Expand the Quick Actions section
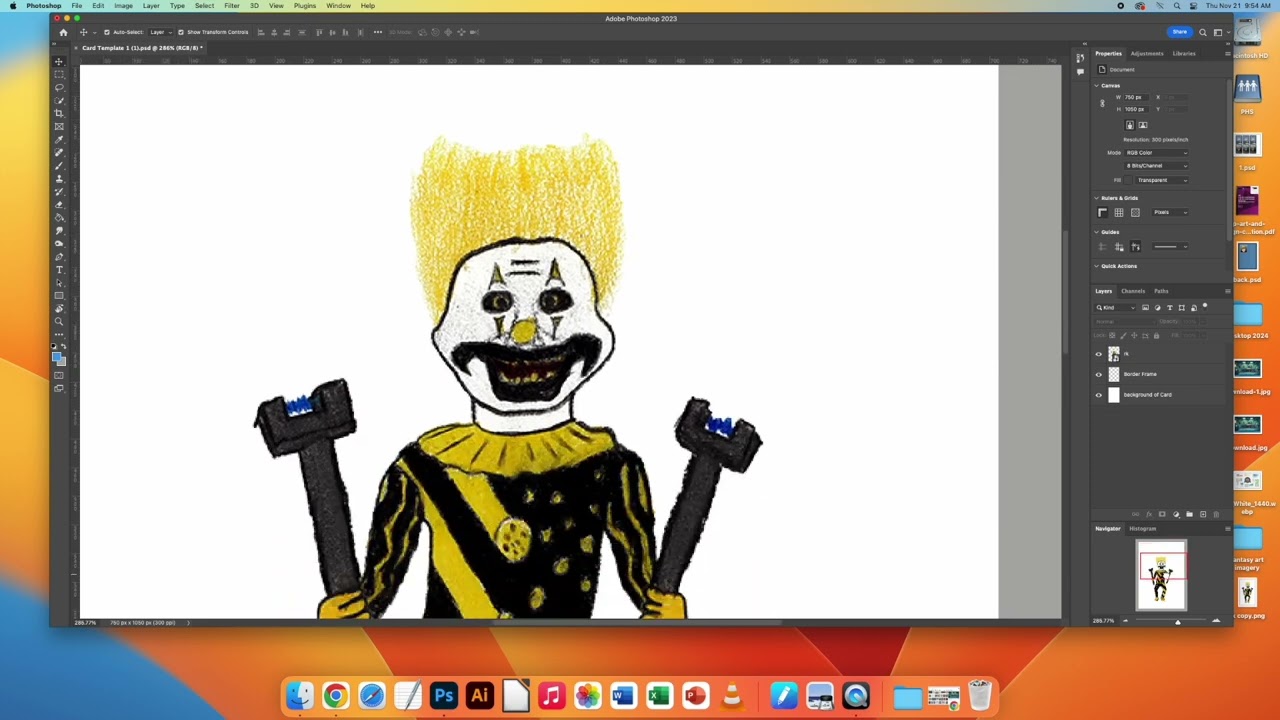Screen dimensions: 1280x720 coord(1097,266)
